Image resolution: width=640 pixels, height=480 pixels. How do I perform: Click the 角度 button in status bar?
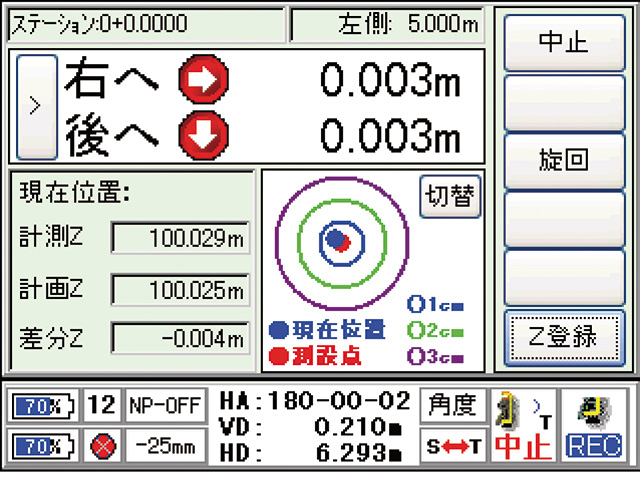click(x=452, y=405)
